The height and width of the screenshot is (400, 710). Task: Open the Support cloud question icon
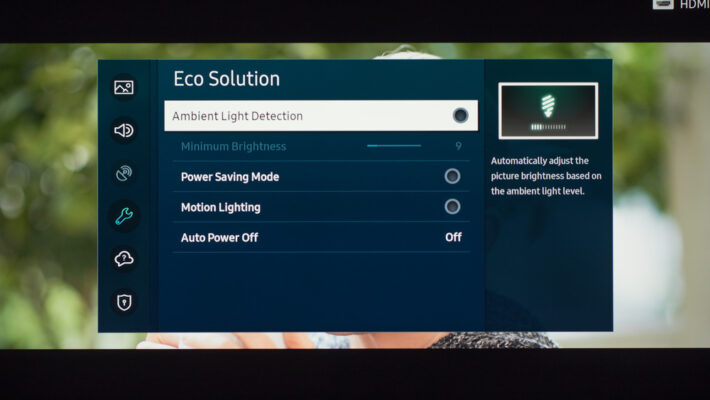point(124,259)
